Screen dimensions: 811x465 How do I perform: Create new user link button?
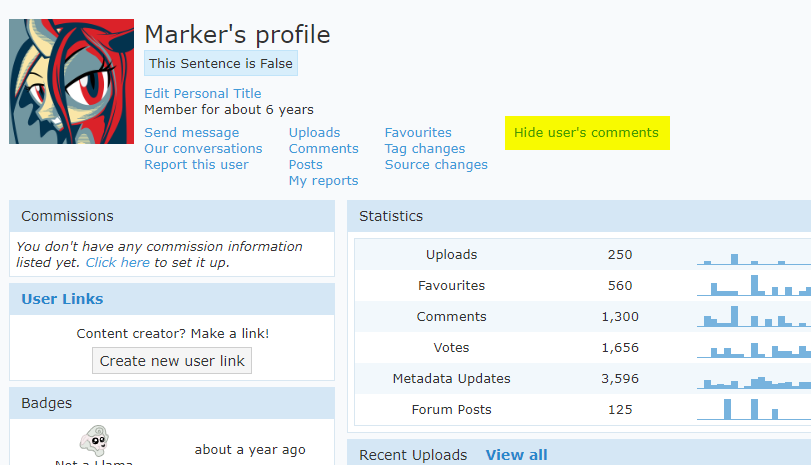click(172, 361)
